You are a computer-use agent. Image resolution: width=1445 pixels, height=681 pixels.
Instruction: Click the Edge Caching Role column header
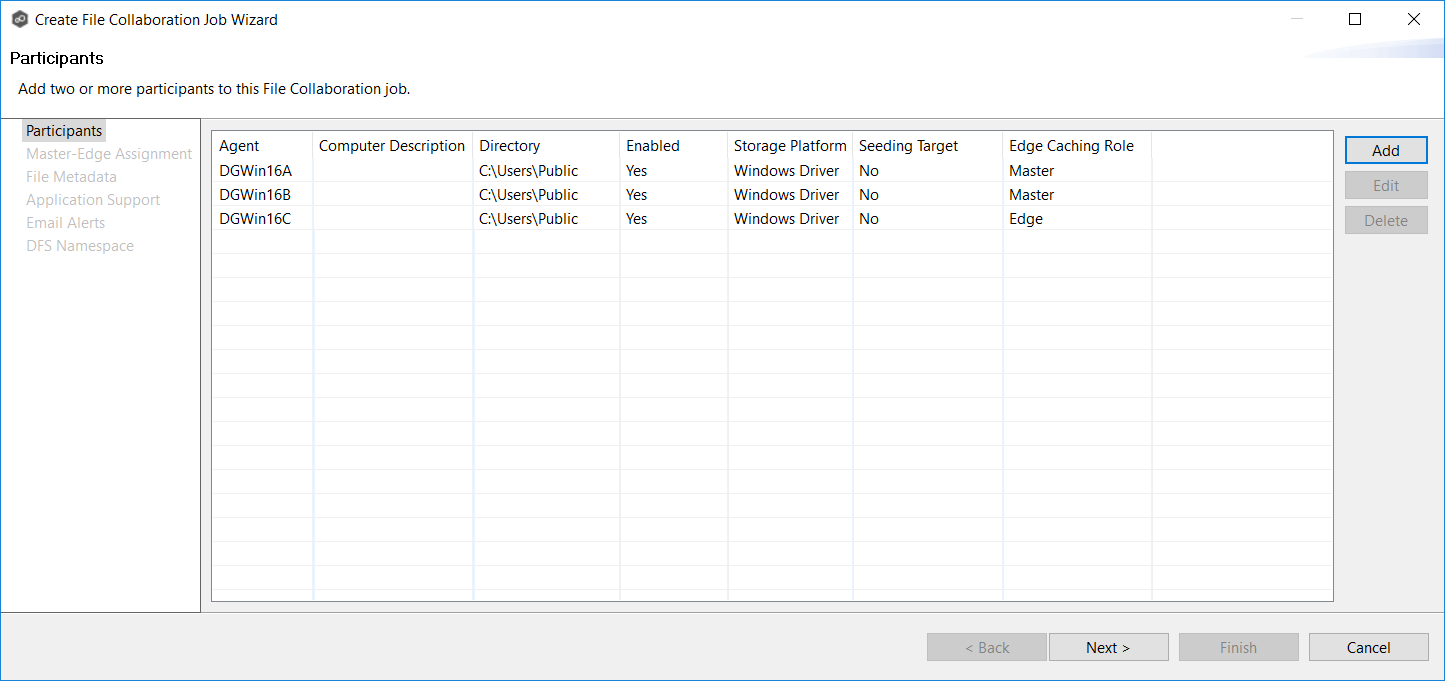(x=1071, y=146)
